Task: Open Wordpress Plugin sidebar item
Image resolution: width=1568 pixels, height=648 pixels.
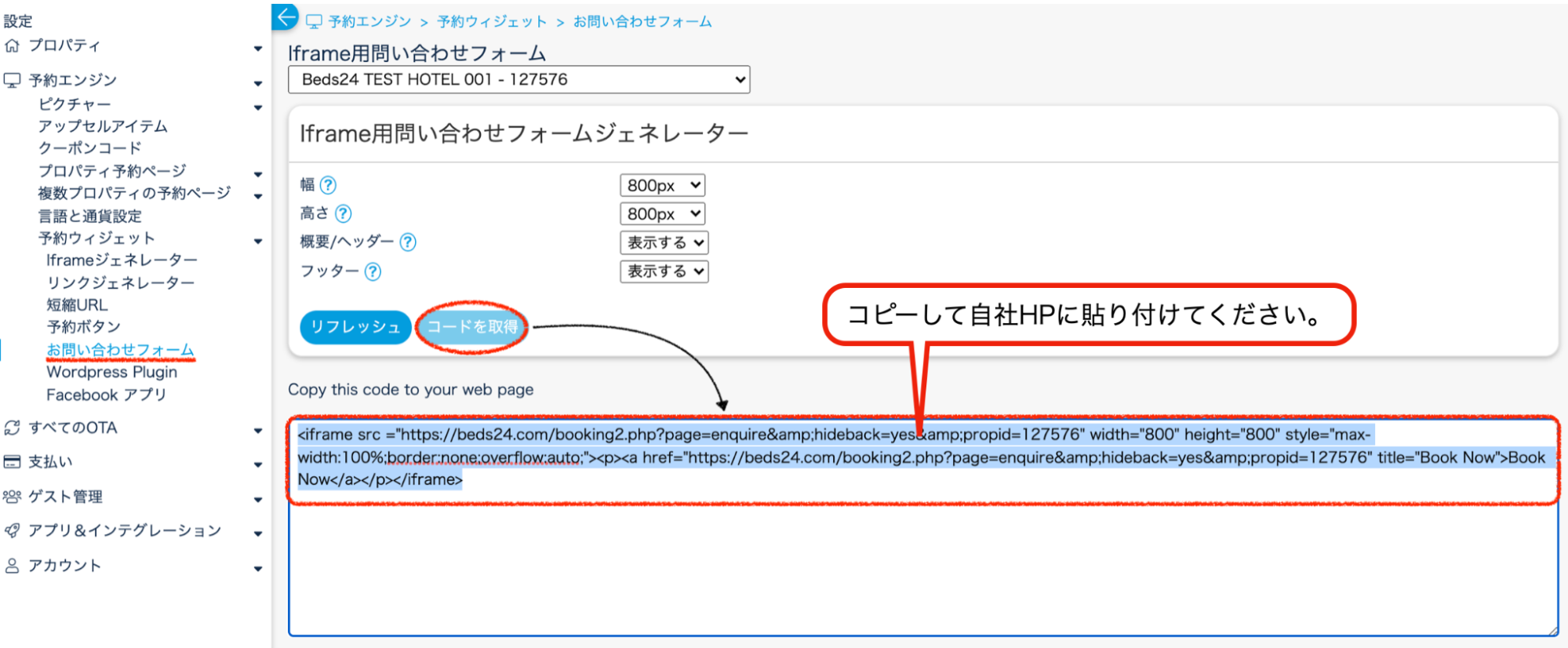Action: pos(111,372)
